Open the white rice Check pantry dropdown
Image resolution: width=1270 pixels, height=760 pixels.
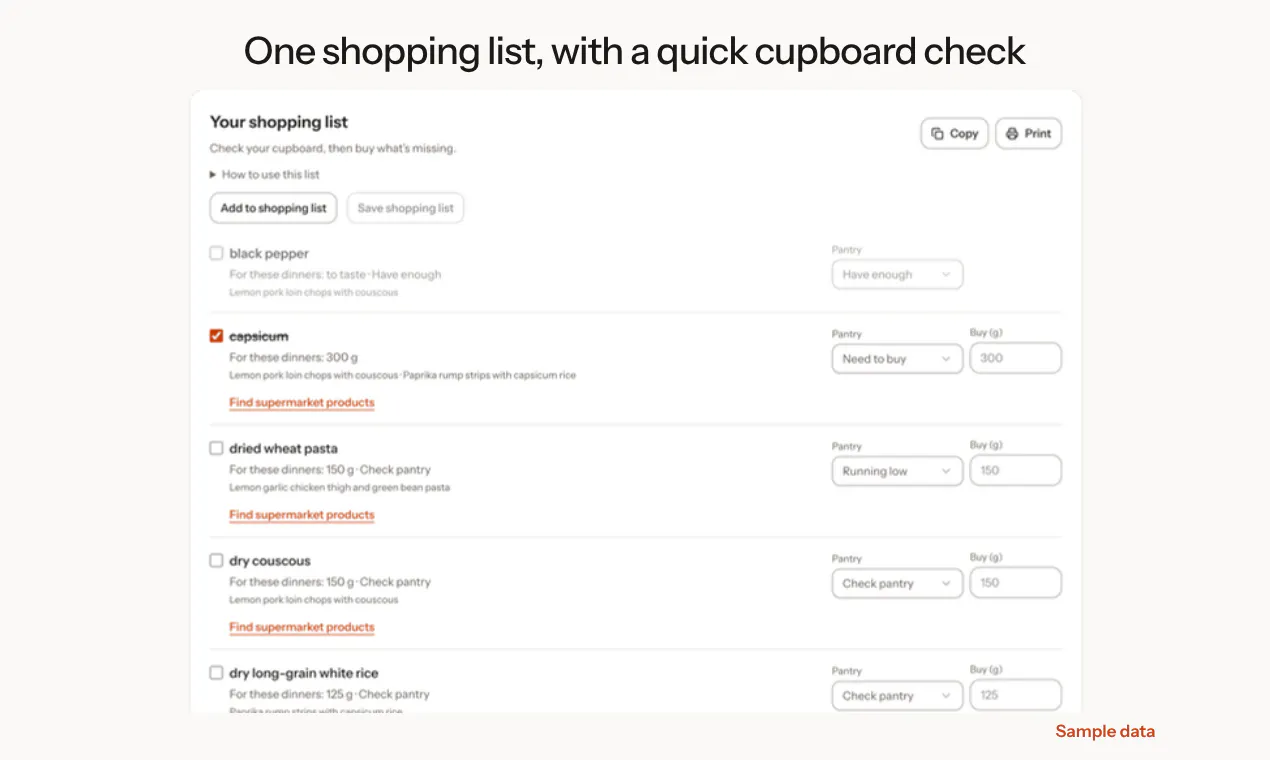[x=897, y=695]
